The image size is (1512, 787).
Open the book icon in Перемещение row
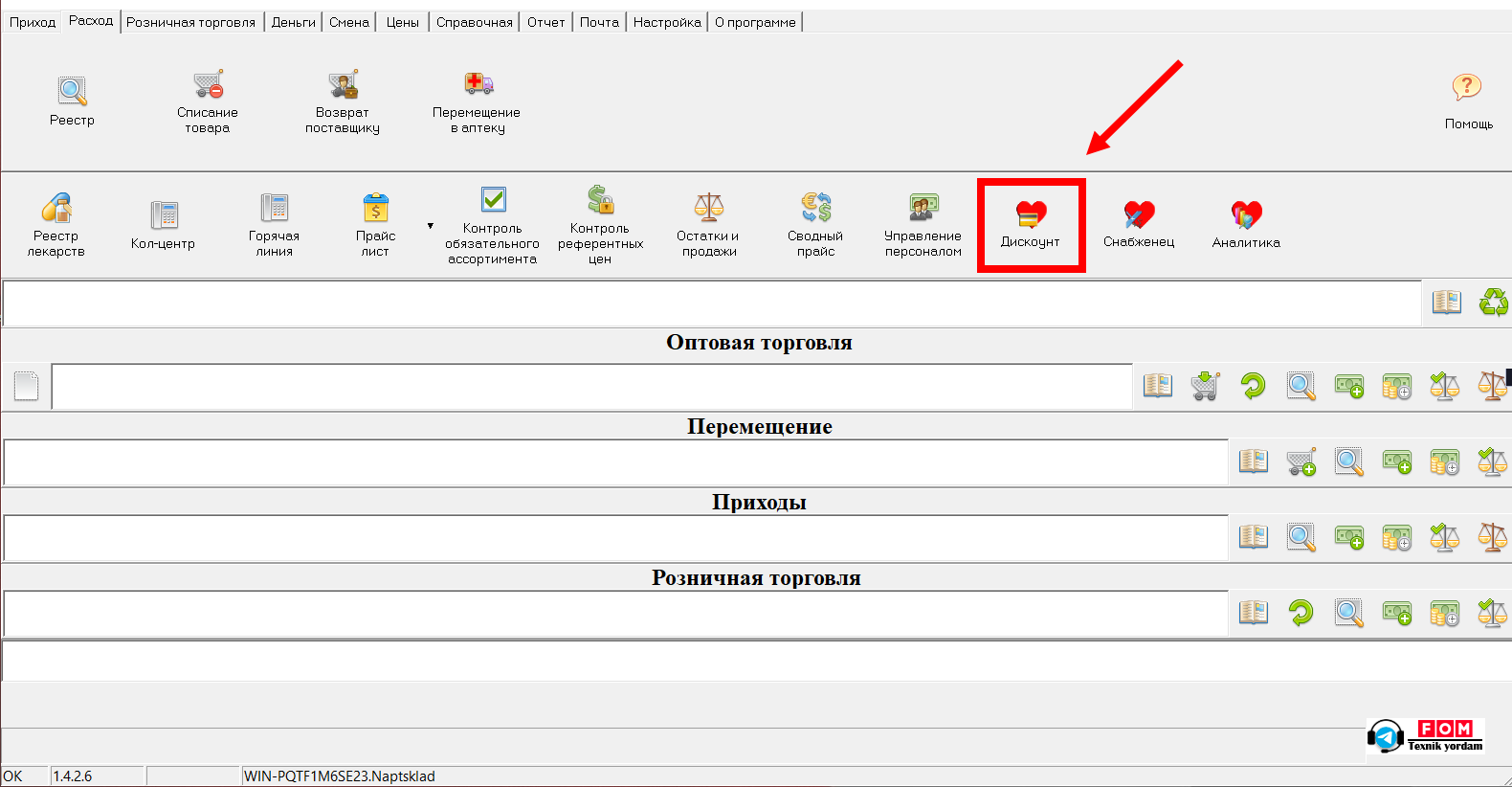1254,461
